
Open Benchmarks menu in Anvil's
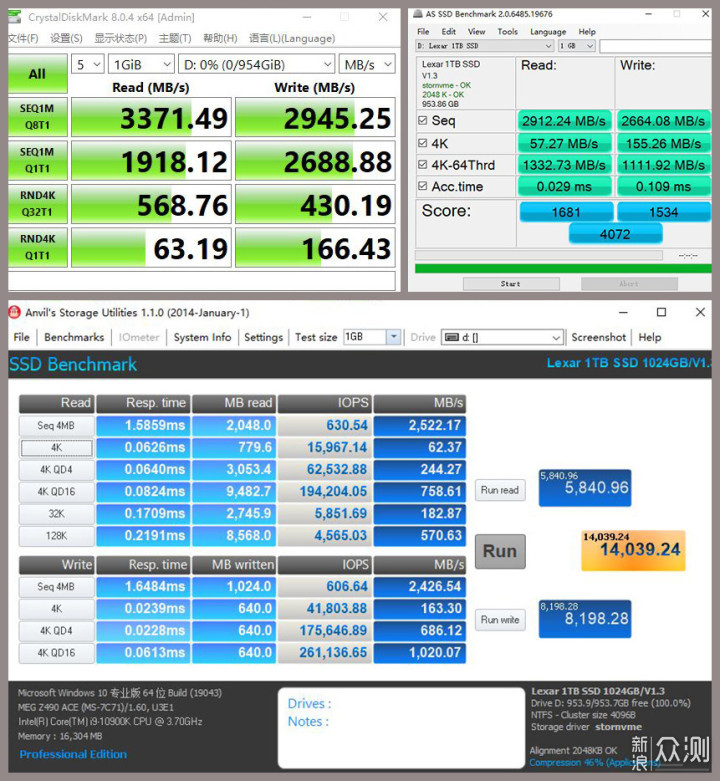(74, 337)
